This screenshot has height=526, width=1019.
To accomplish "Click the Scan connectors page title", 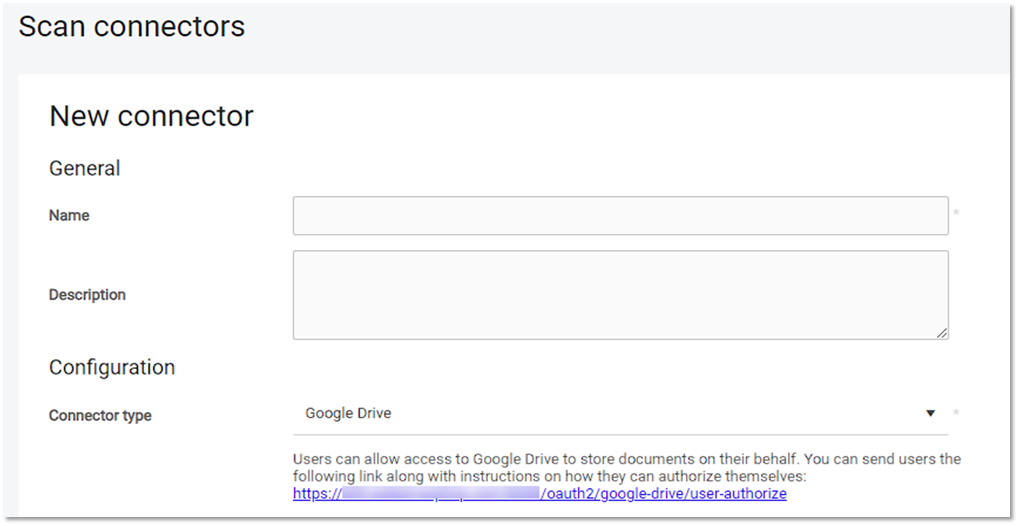I will [131, 27].
